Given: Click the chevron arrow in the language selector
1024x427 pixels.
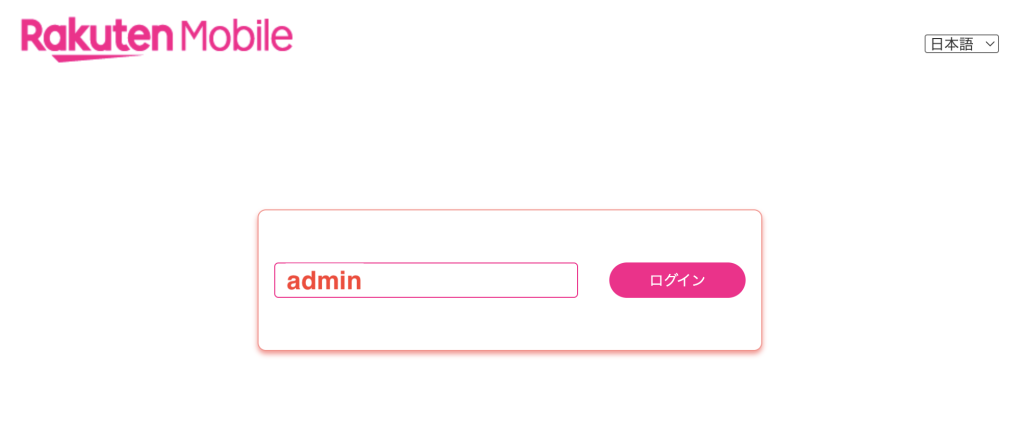Looking at the screenshot, I should (x=990, y=44).
